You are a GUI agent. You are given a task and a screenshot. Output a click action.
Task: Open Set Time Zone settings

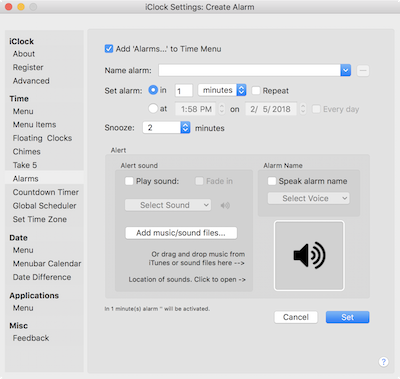point(40,219)
